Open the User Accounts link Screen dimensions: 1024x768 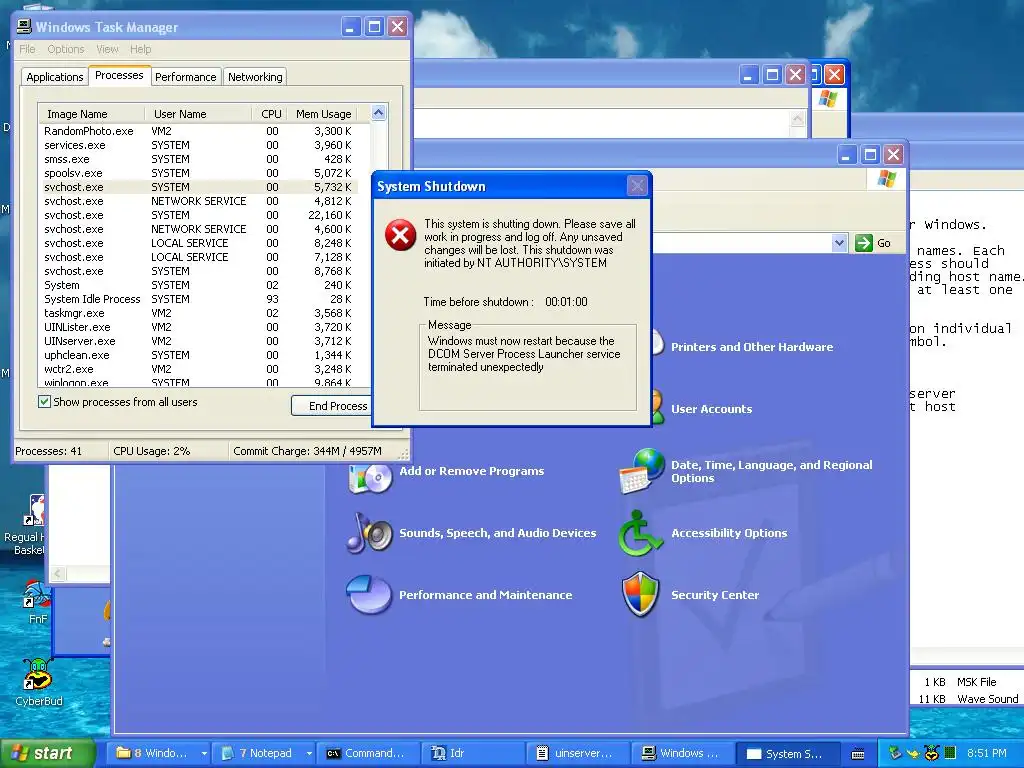pyautogui.click(x=711, y=409)
